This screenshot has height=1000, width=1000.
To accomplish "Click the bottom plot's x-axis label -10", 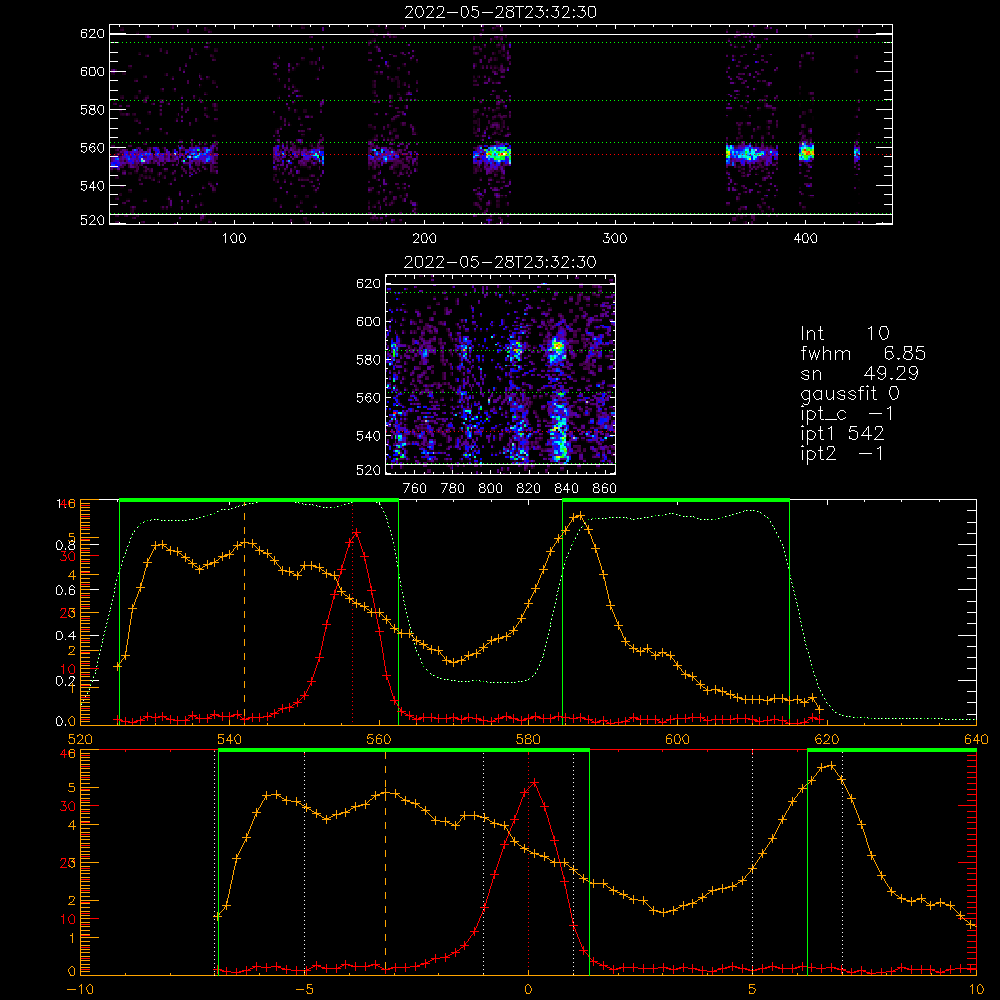I will coord(79,990).
